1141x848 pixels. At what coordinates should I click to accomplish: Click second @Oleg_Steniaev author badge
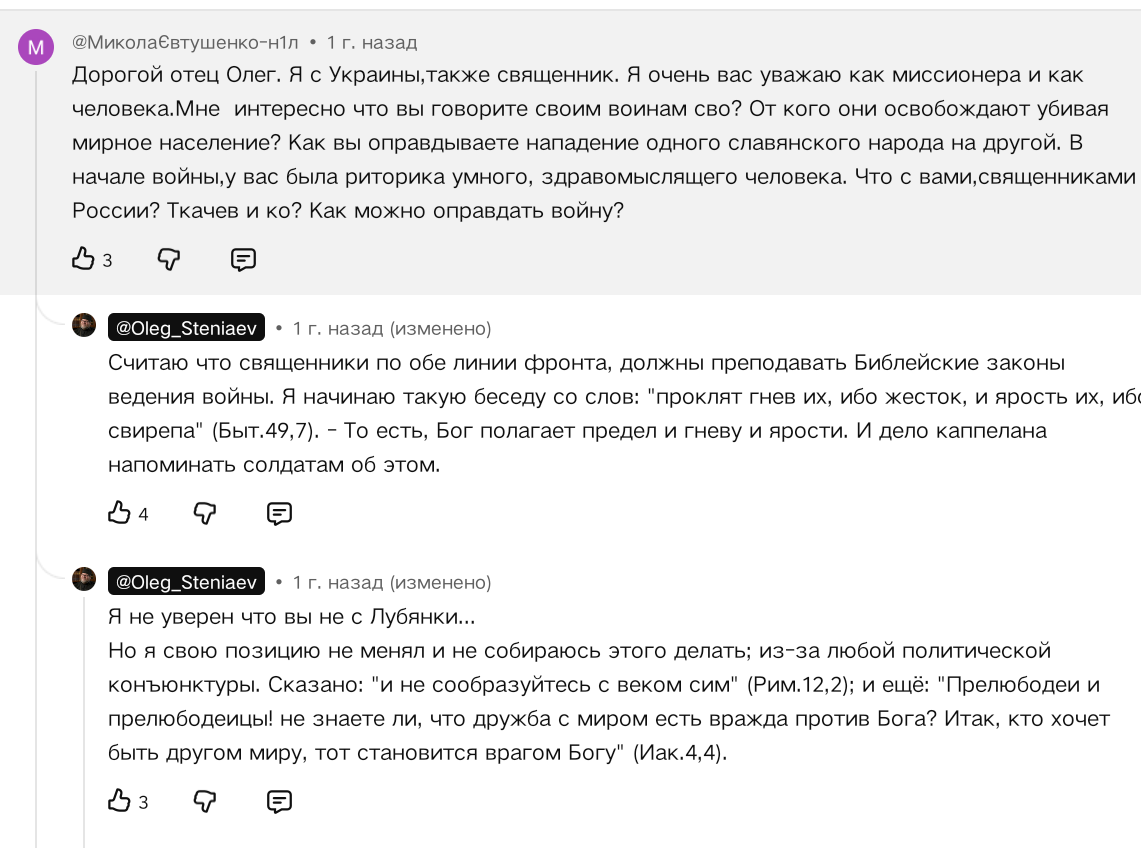pos(186,582)
